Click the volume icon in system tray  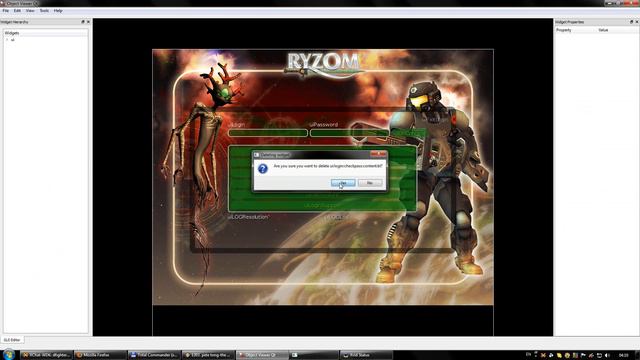(607, 355)
